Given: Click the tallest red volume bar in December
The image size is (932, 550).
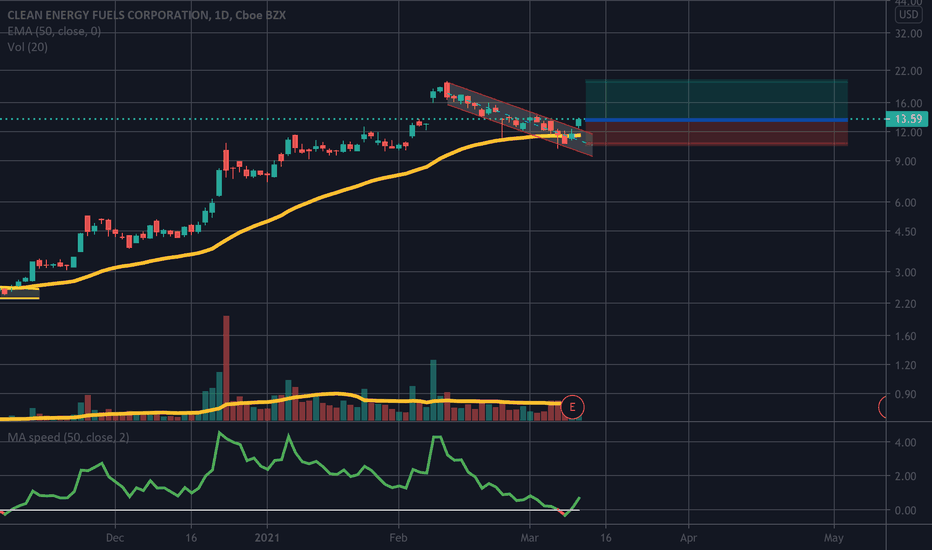Looking at the screenshot, I should (226, 368).
